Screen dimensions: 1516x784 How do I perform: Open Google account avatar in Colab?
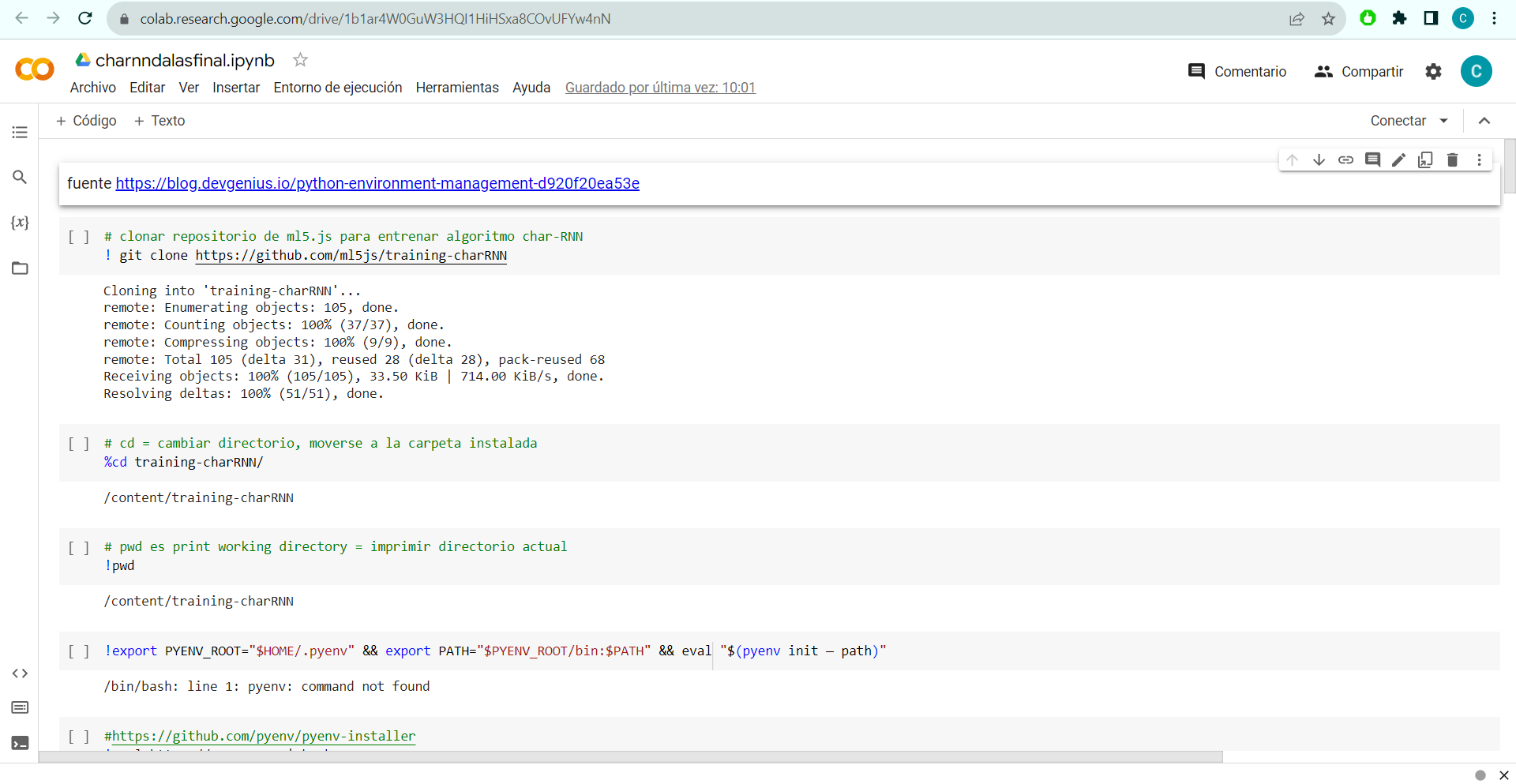coord(1476,71)
